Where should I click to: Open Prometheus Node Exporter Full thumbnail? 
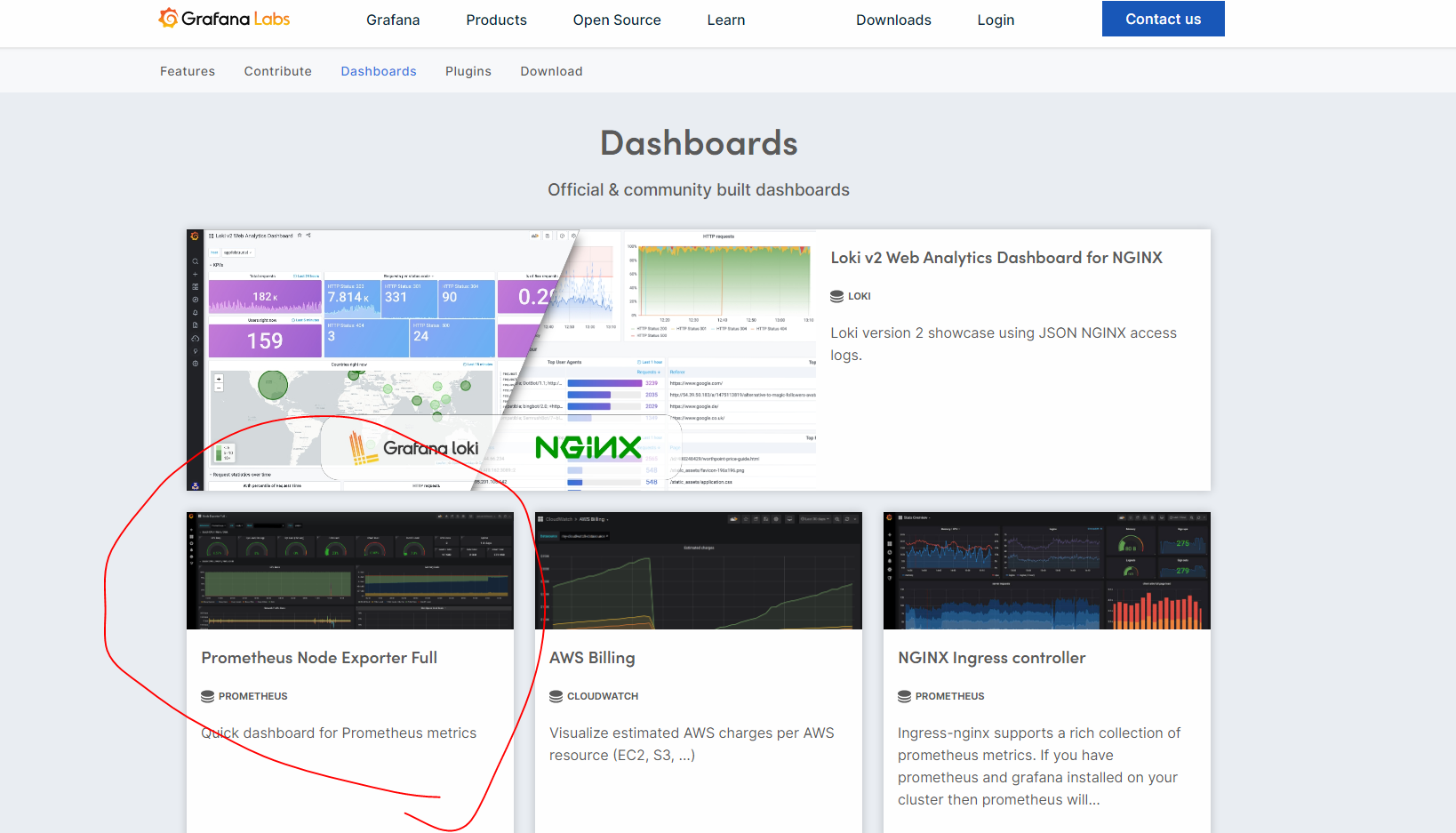point(350,571)
